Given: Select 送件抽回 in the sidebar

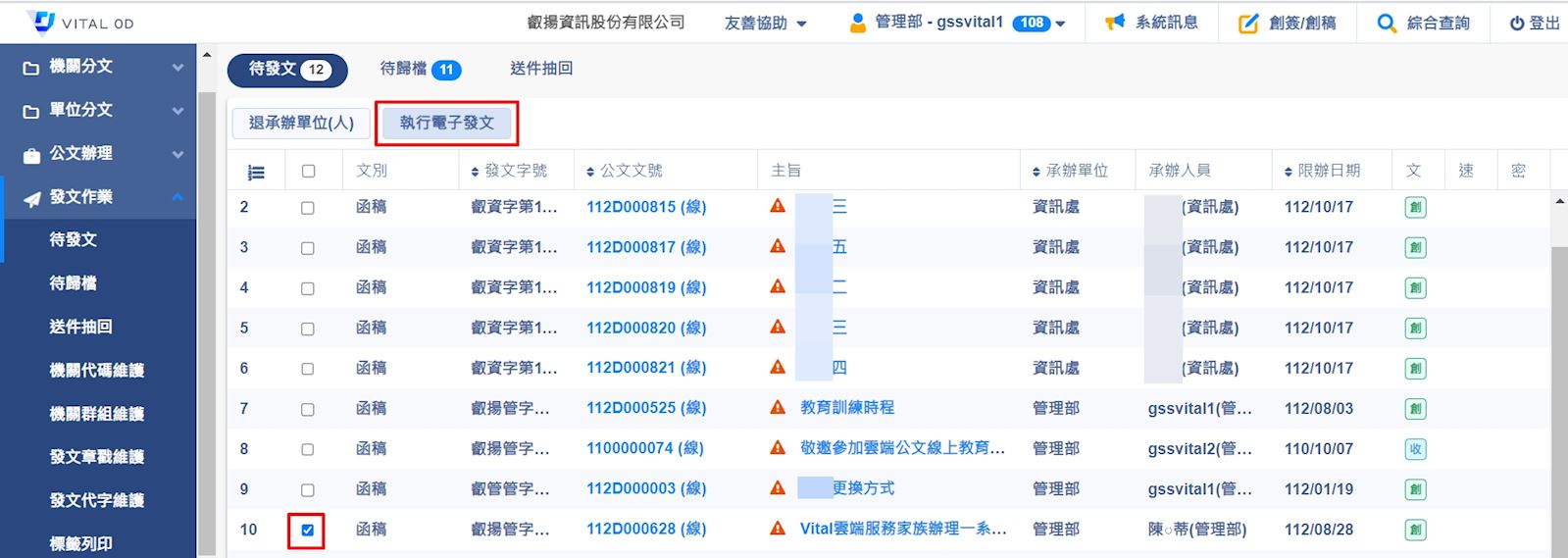Looking at the screenshot, I should tap(80, 327).
